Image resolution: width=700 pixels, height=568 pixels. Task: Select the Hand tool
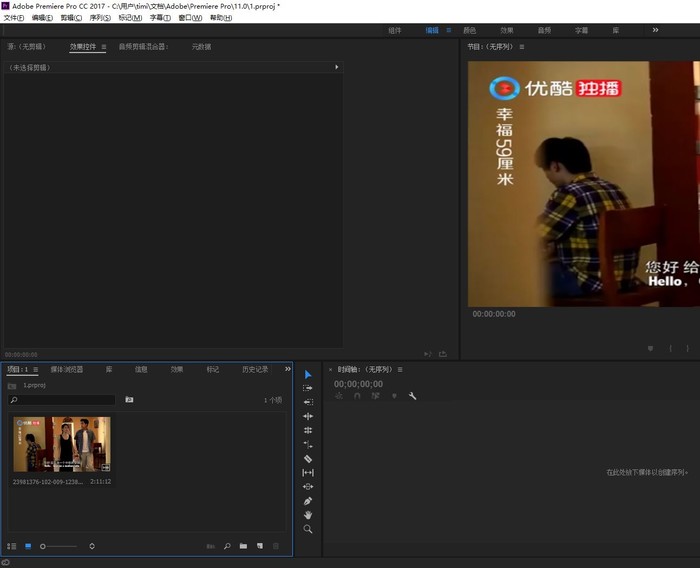pos(308,515)
